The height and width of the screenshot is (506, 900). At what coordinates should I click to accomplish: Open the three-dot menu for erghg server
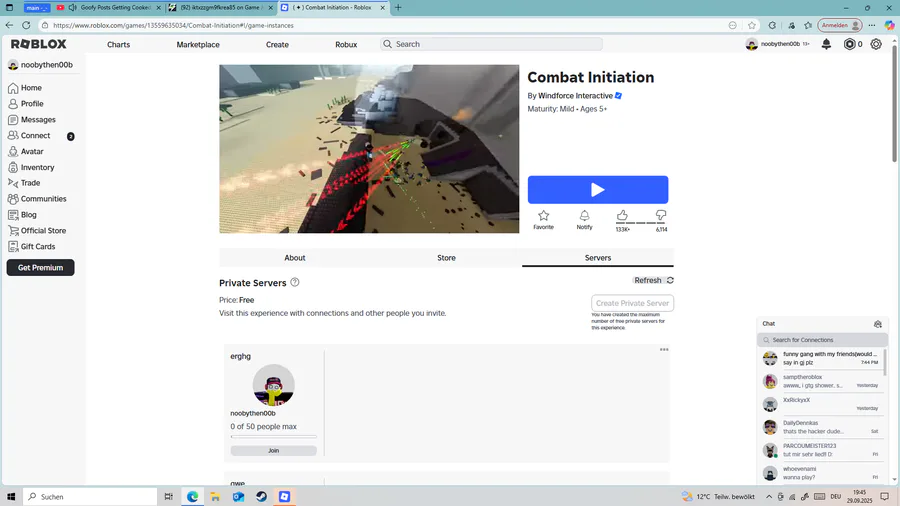pos(664,349)
